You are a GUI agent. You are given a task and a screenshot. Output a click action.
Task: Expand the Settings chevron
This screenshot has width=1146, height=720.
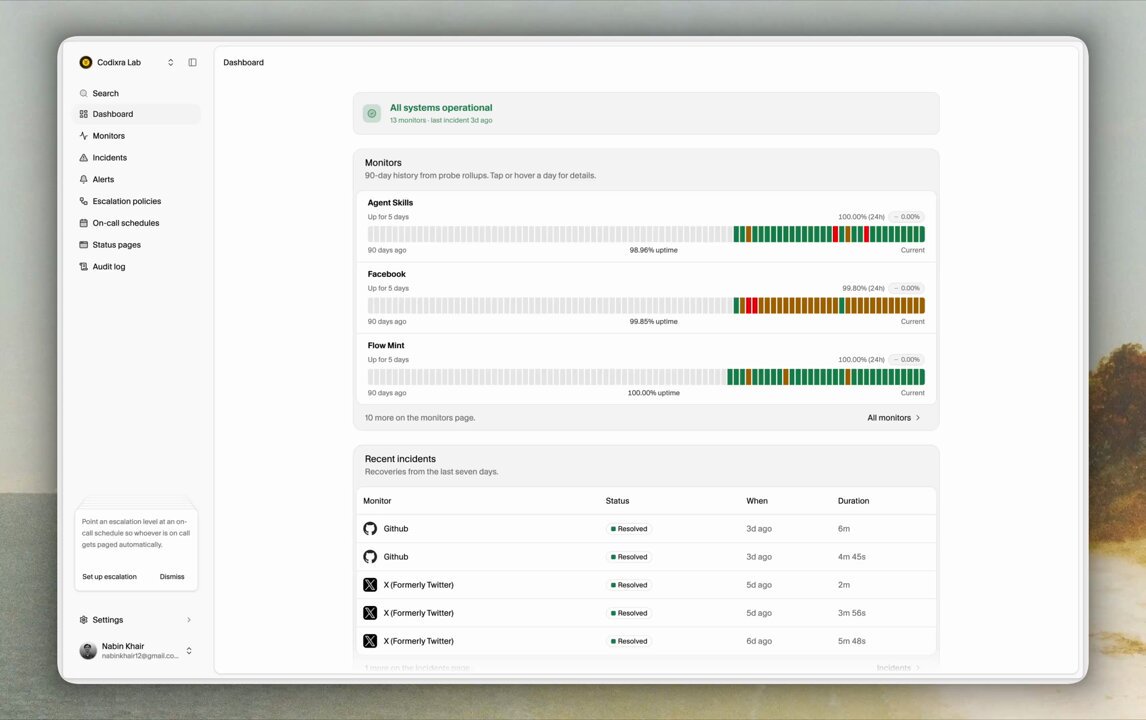click(189, 620)
